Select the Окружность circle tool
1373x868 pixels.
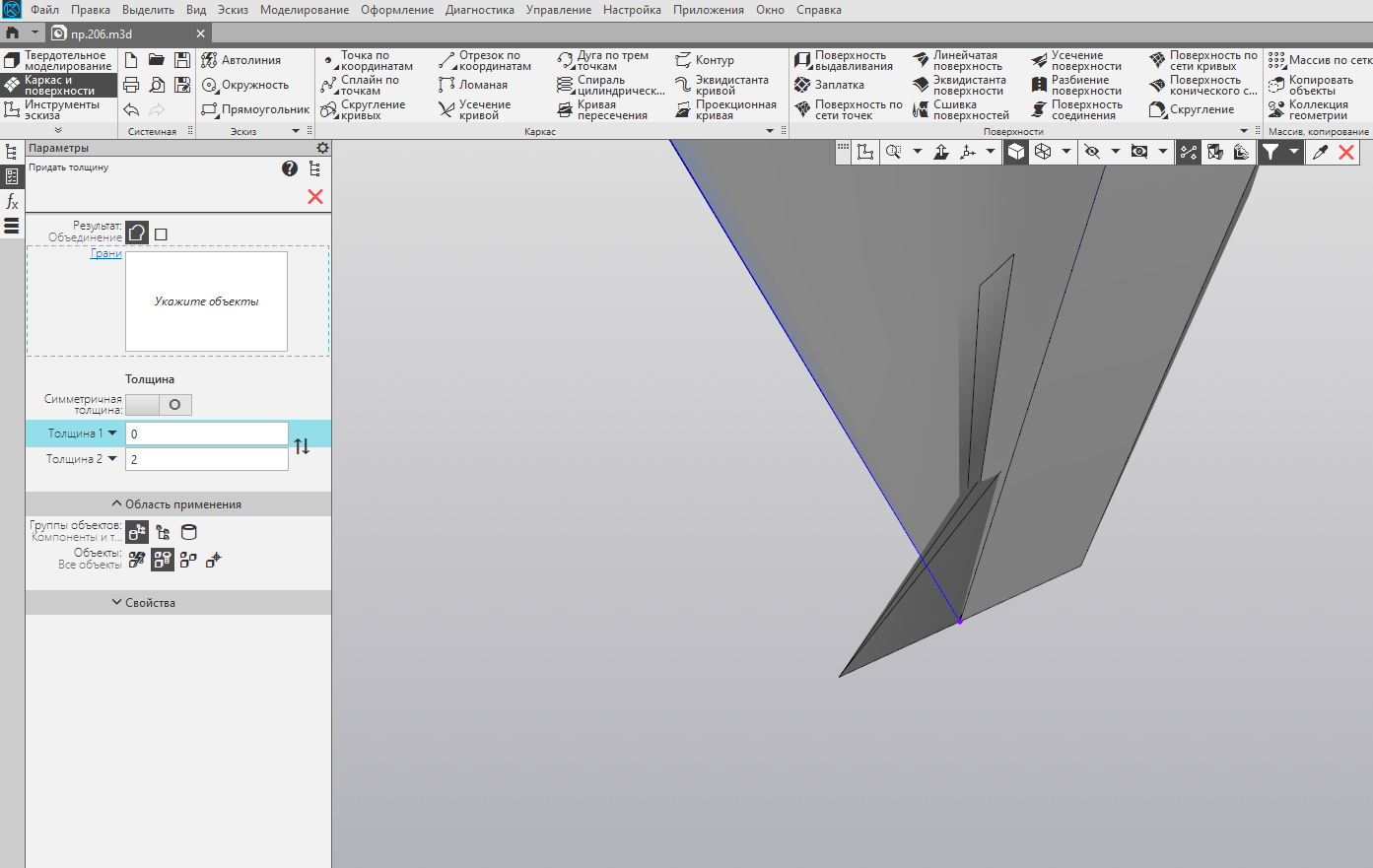point(245,85)
